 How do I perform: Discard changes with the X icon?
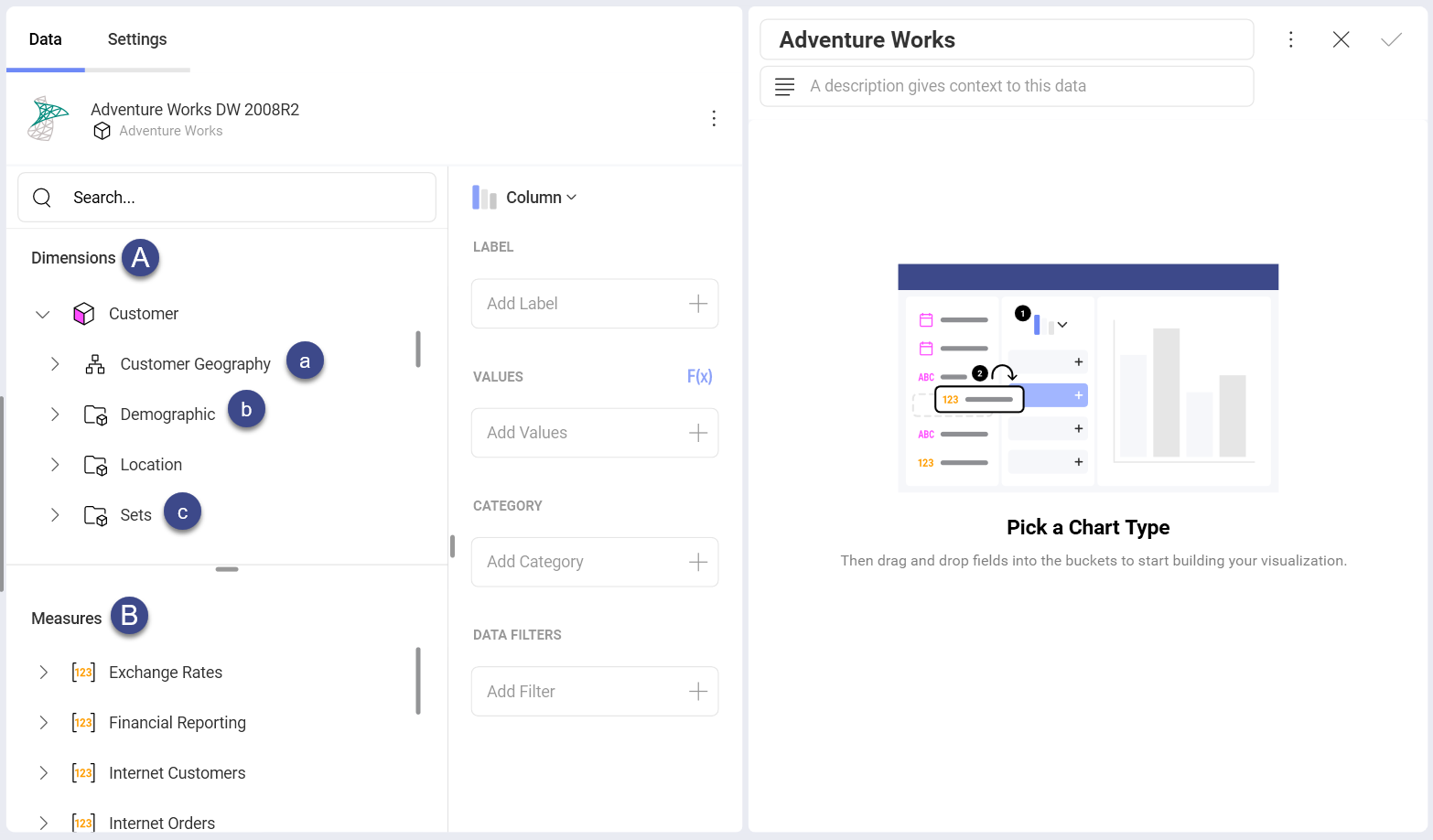point(1341,39)
